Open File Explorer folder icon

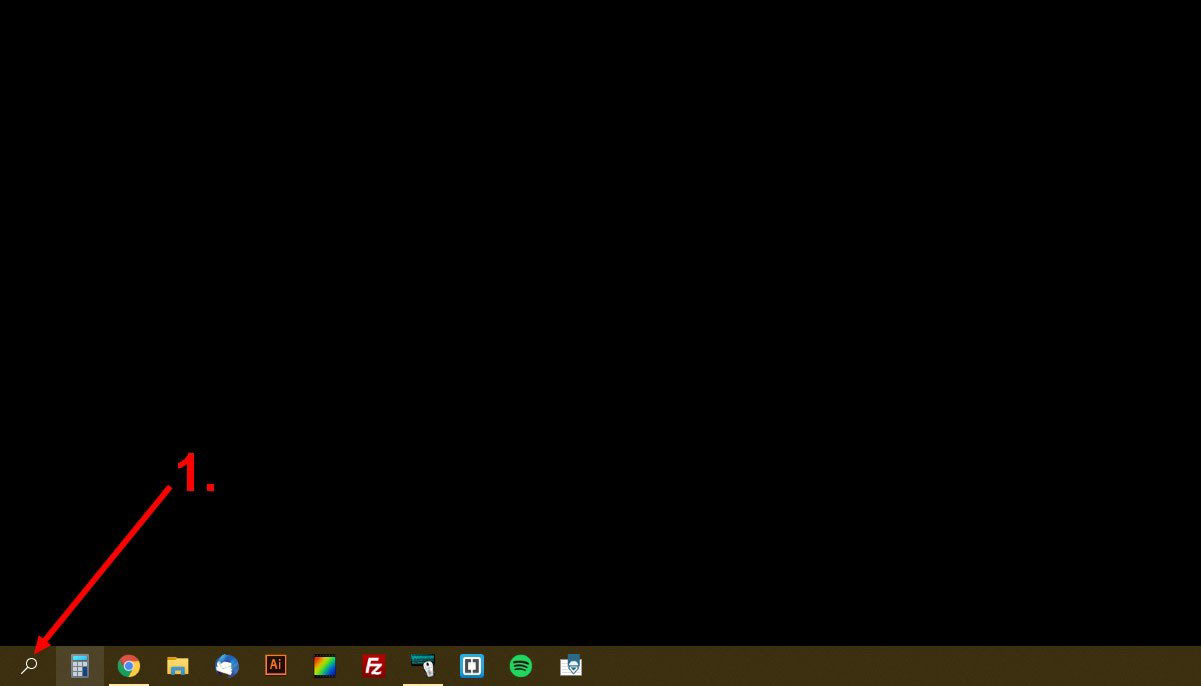178,666
